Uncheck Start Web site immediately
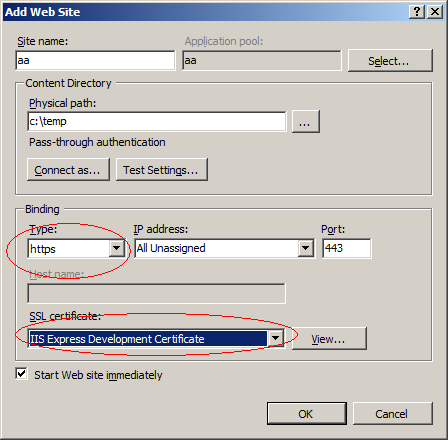The width and height of the screenshot is (448, 440). click(21, 374)
